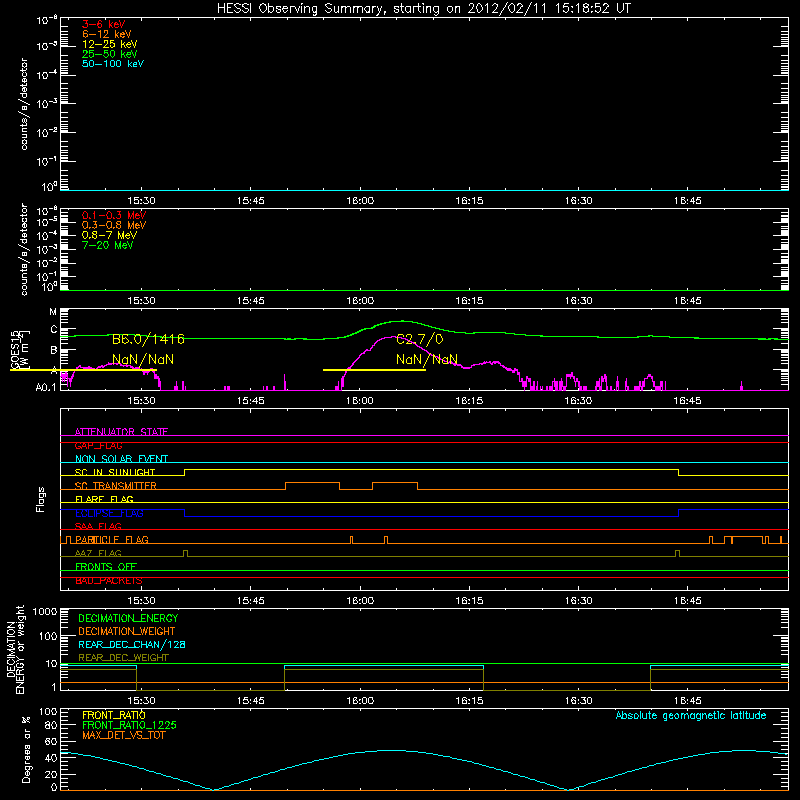This screenshot has width=800, height=800.
Task: Click yellow flare interval bar under C2.7/0
Action: 374,369
